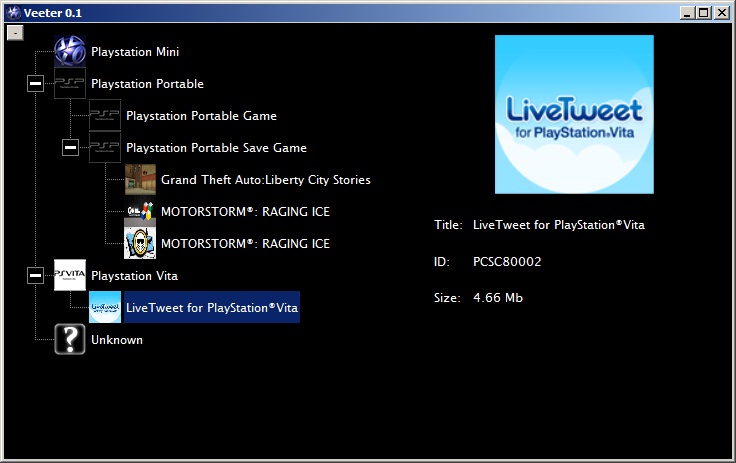Image resolution: width=736 pixels, height=463 pixels.
Task: Click the title value LiveTweet for PlayStation Vita
Action: coord(559,225)
